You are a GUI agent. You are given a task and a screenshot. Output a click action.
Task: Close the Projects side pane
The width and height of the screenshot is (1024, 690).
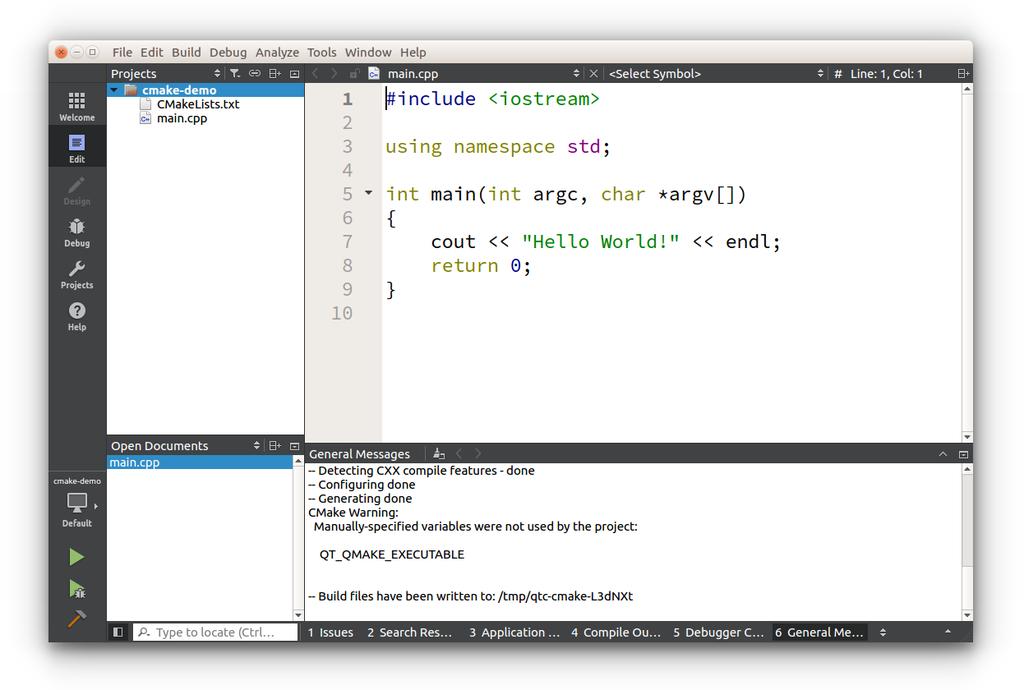[295, 74]
